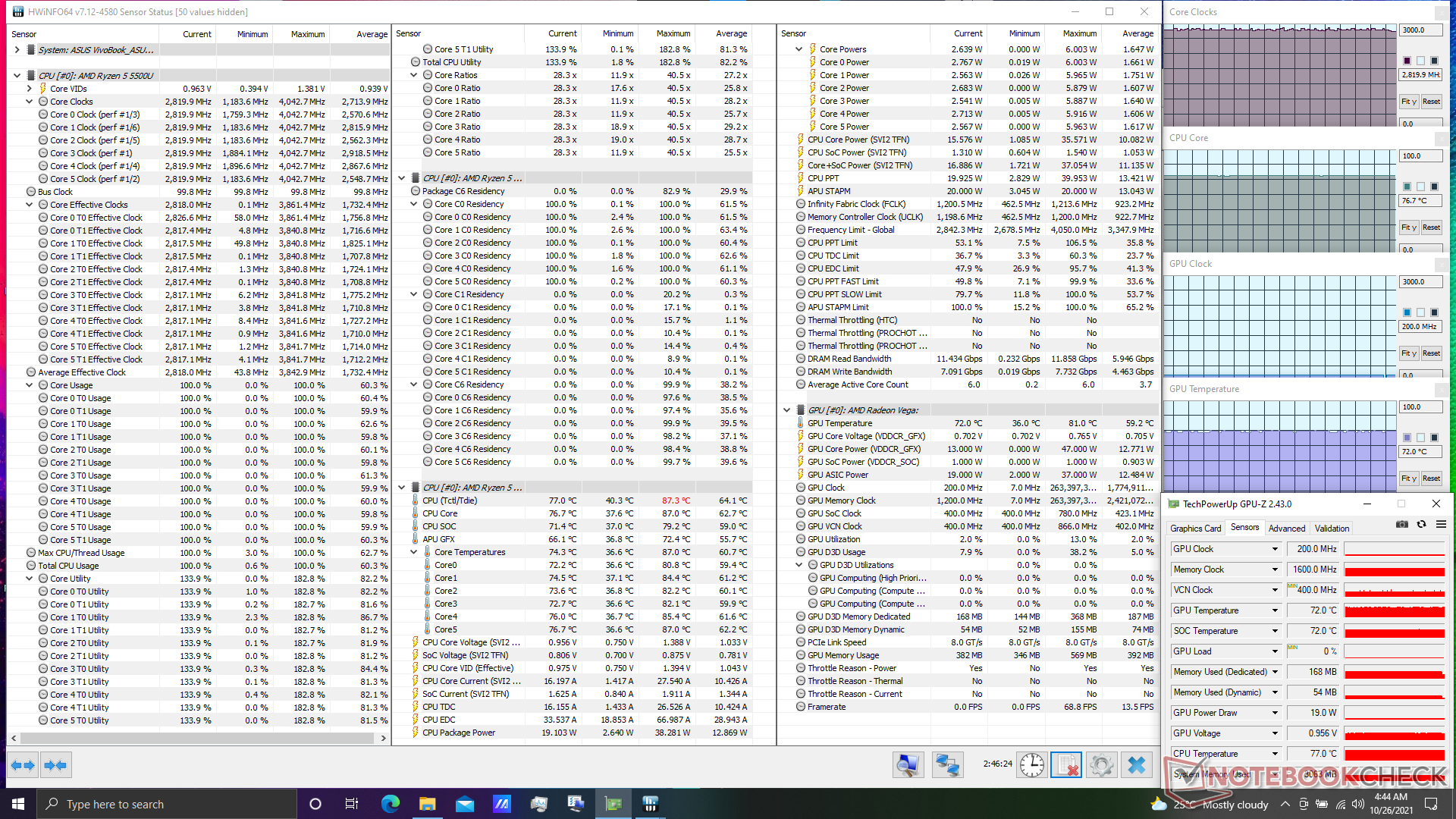The height and width of the screenshot is (819, 1456).
Task: Collapse the GPU [#0]: AMD Radeon Vega group
Action: coord(787,410)
